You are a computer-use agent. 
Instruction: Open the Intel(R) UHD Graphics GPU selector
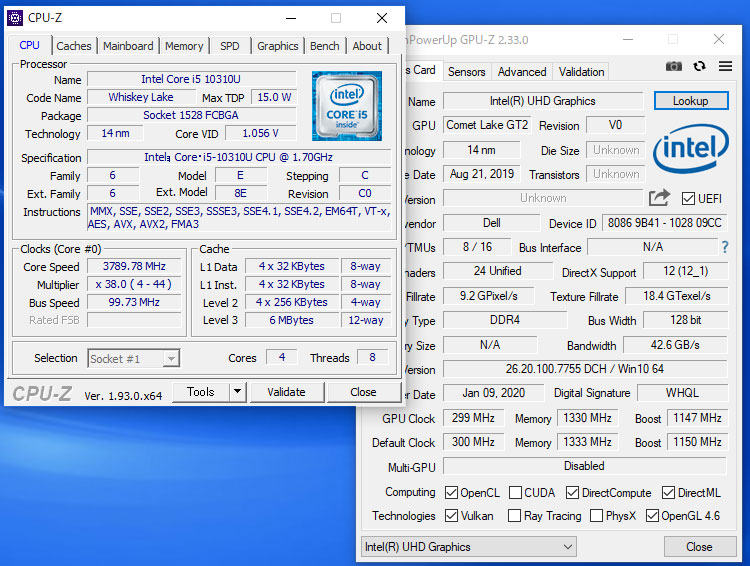coord(469,546)
